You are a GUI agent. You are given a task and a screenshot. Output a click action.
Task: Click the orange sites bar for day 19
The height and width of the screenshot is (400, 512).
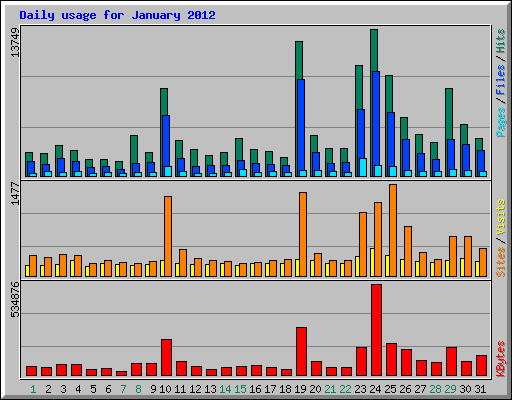[x=303, y=234]
